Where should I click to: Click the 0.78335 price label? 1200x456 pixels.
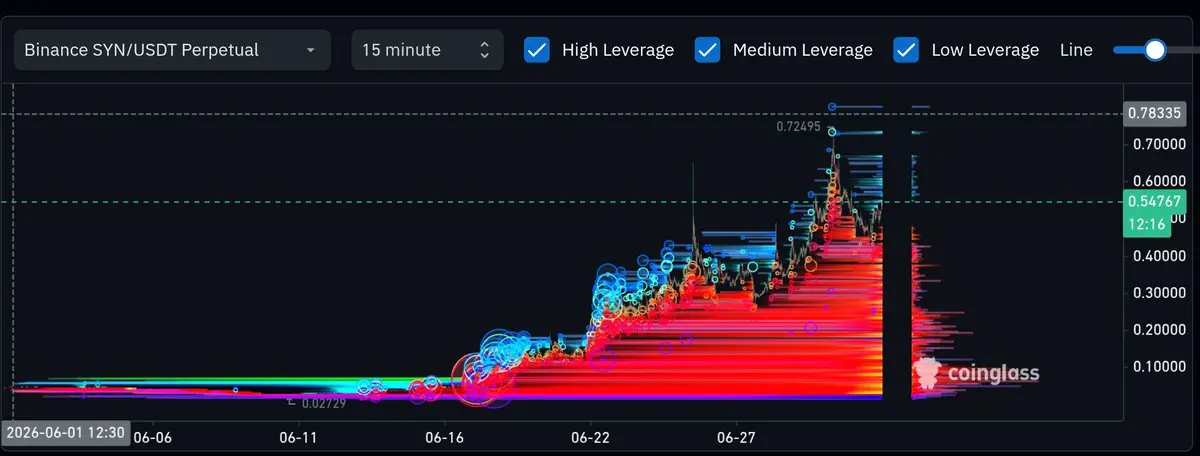pos(1156,113)
